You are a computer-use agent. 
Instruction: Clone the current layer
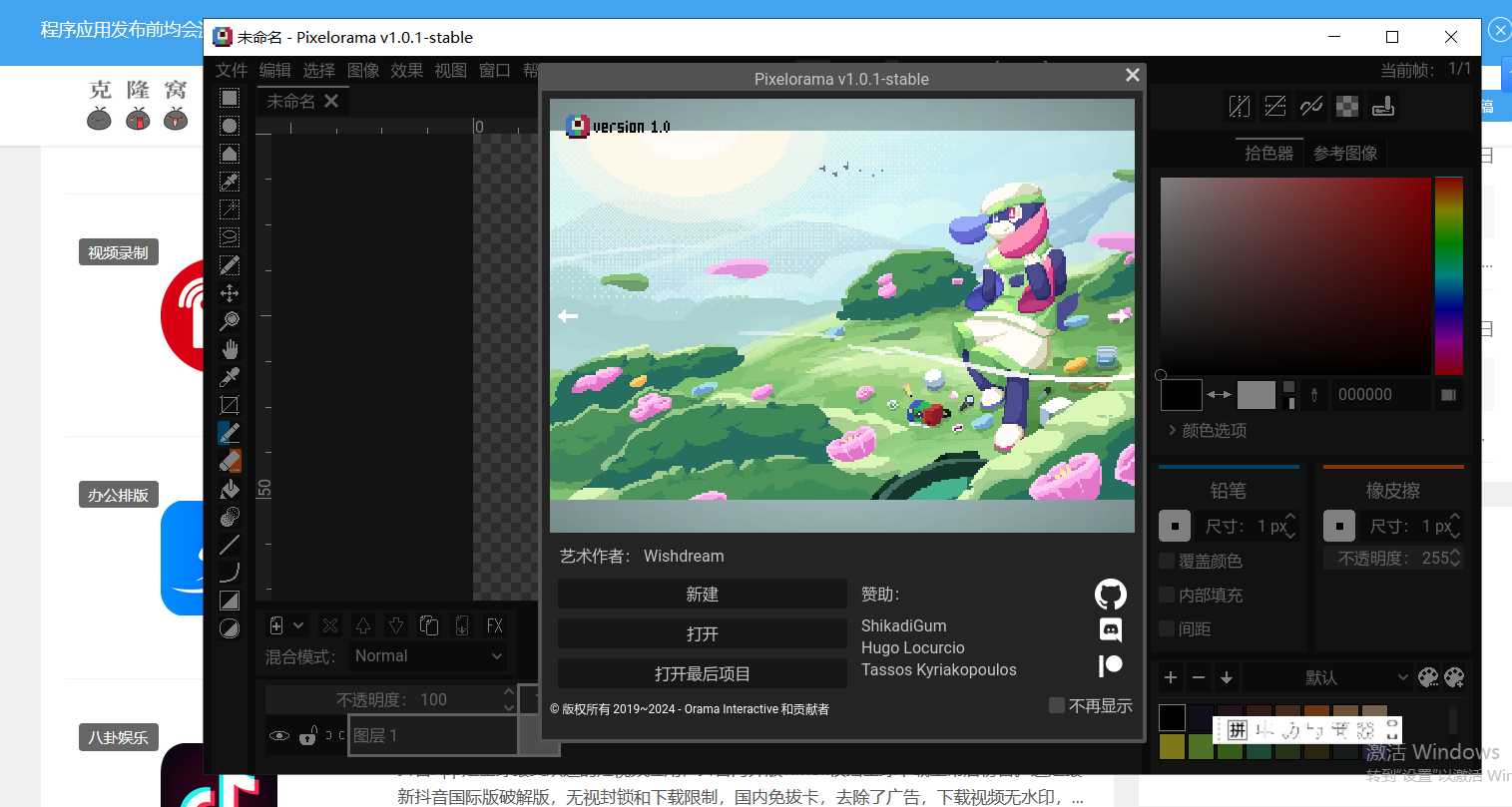tap(429, 625)
